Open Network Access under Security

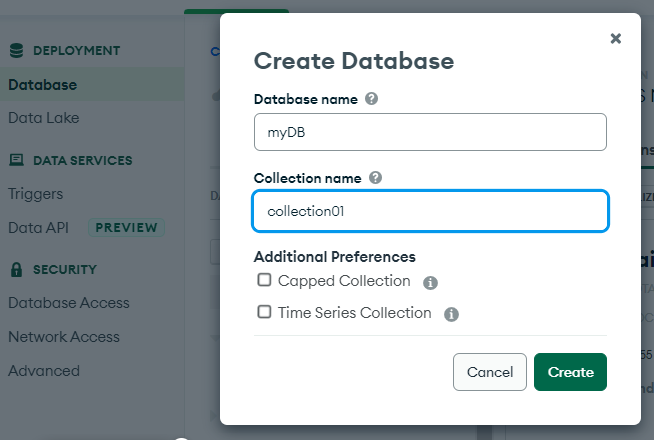point(65,337)
